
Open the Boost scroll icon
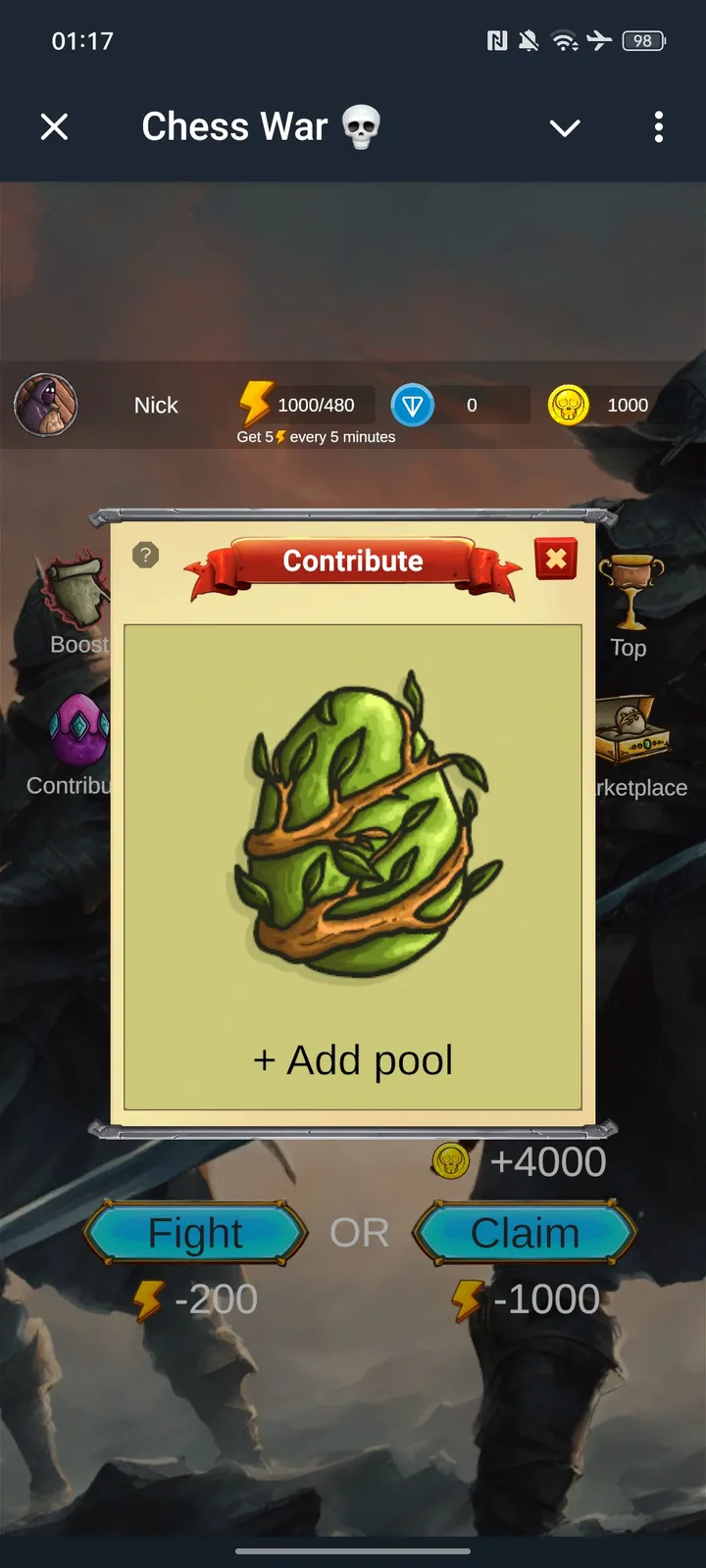(x=74, y=590)
